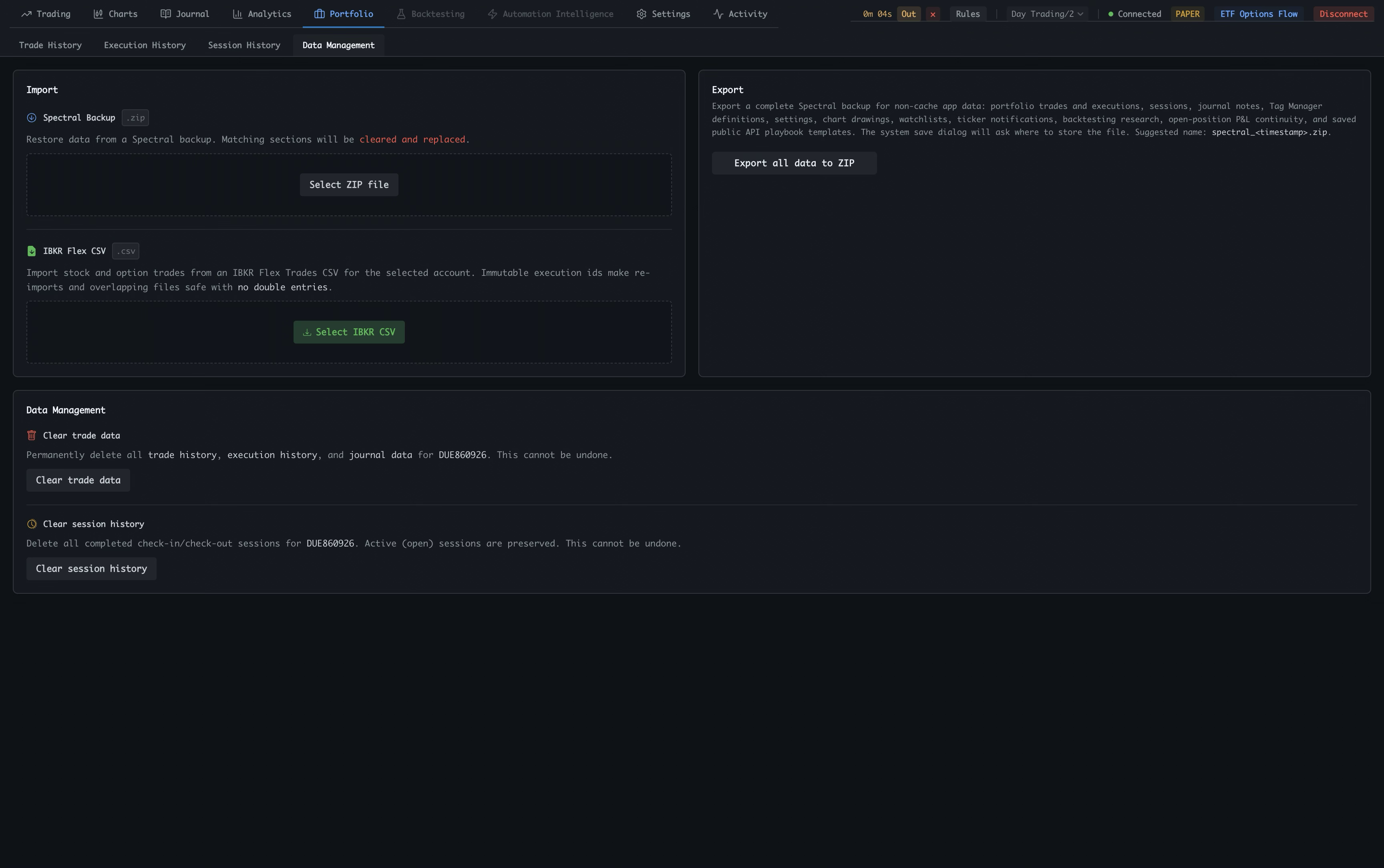Go to the Analytics tab

(x=262, y=14)
